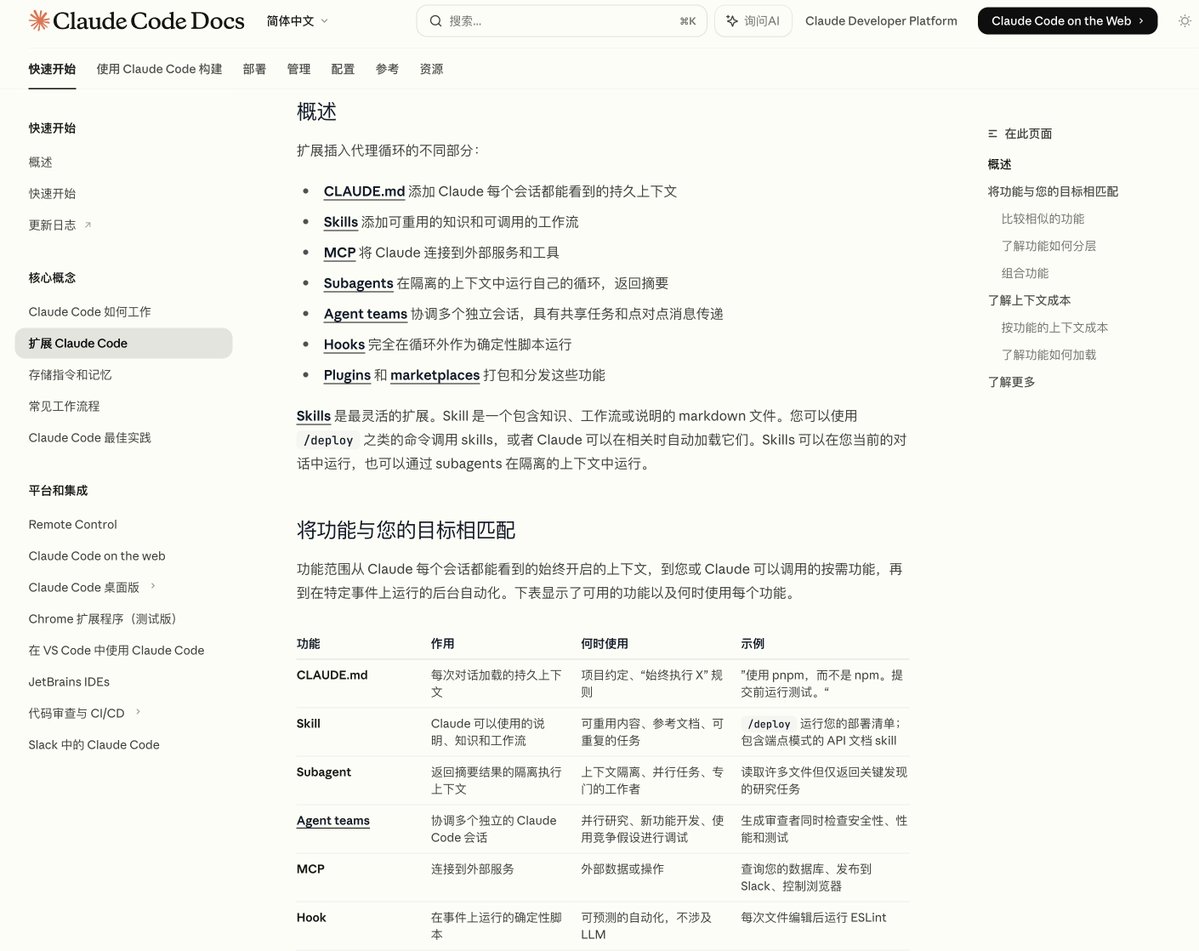Viewport: 1199px width, 951px height.
Task: Jump to 了解上下文成本 outline entry
Action: coord(1028,300)
